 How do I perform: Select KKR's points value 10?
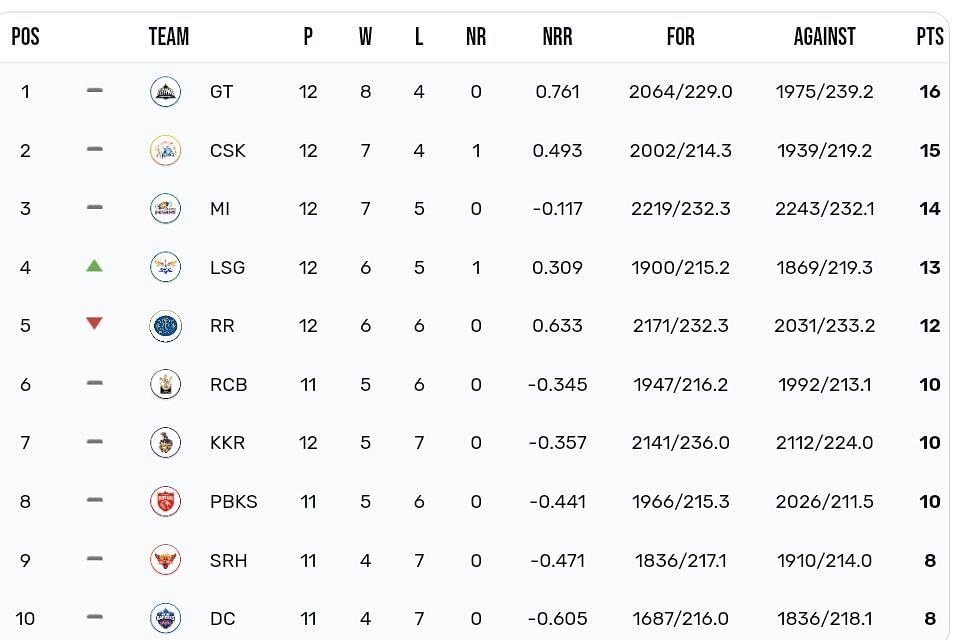coord(930,443)
